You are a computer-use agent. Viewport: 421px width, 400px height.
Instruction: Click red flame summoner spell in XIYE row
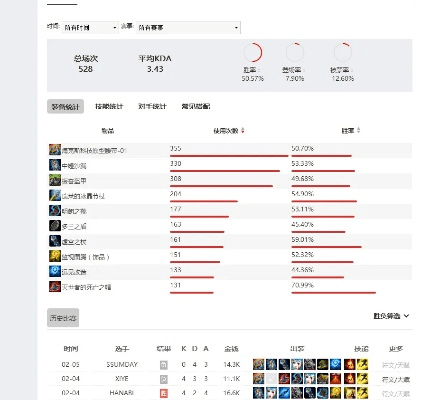point(350,379)
